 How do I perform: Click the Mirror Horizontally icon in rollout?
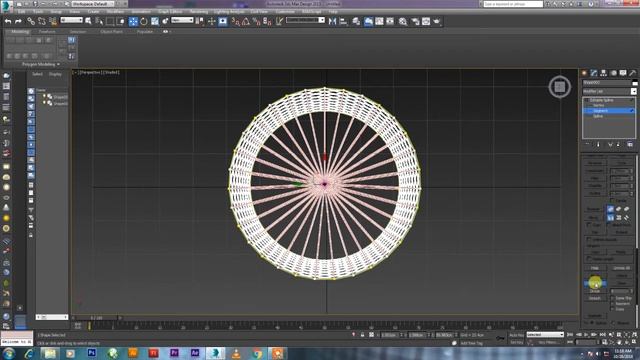coord(610,218)
